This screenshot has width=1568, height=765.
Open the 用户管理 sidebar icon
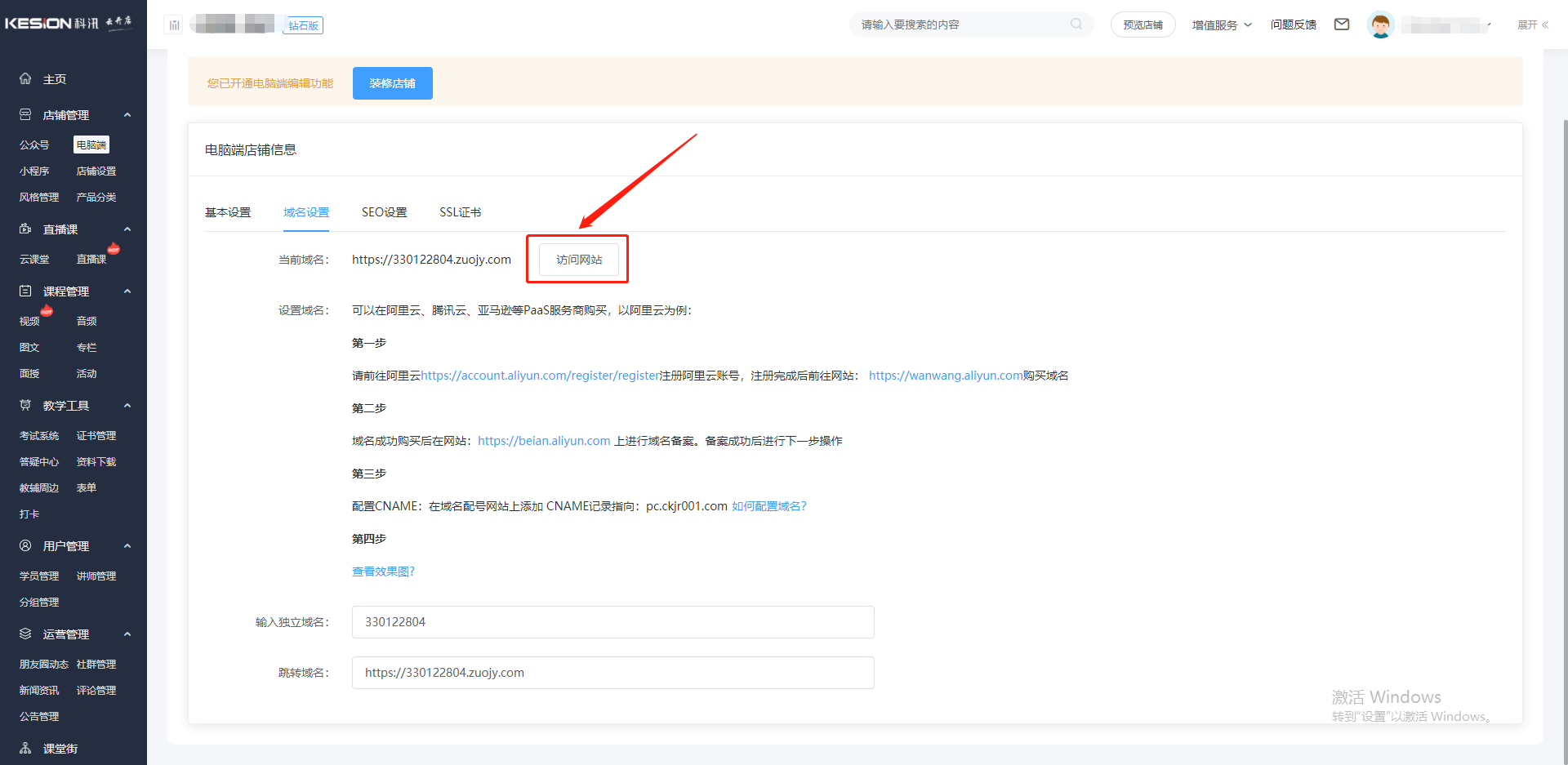click(x=24, y=545)
